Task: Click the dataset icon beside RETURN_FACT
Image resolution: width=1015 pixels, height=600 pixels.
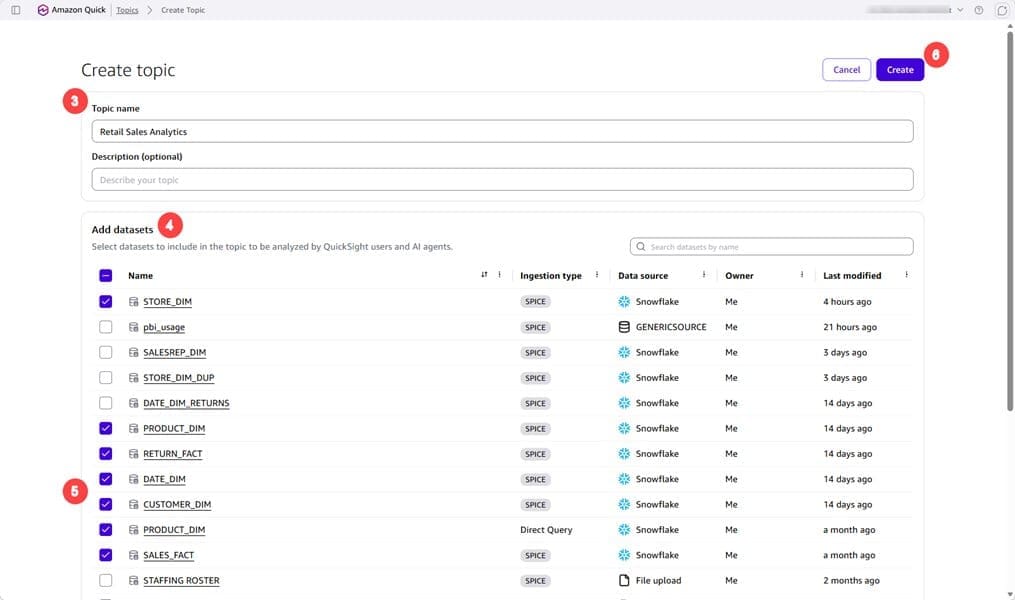Action: pyautogui.click(x=133, y=454)
